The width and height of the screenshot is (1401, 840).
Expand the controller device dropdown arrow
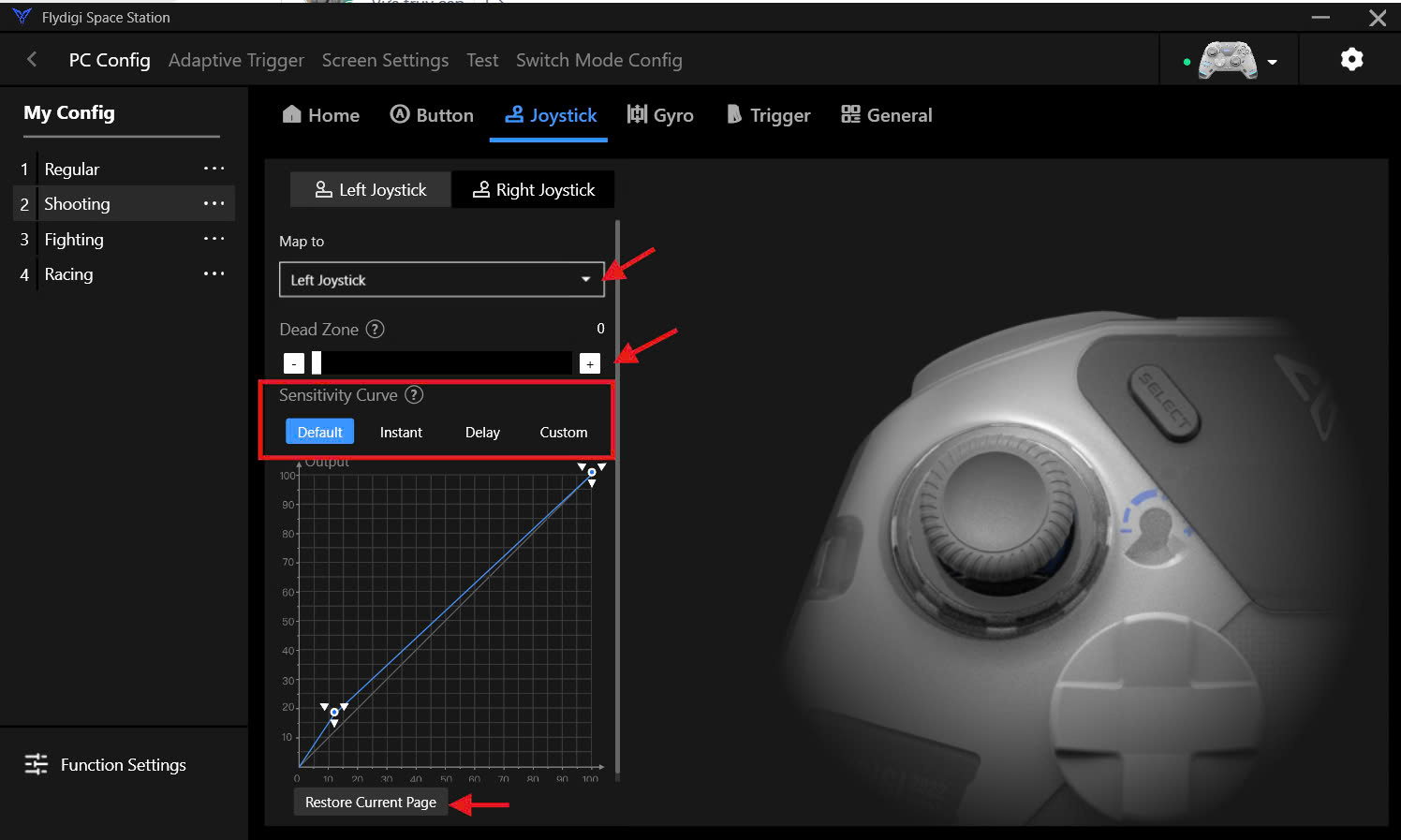pos(1272,63)
